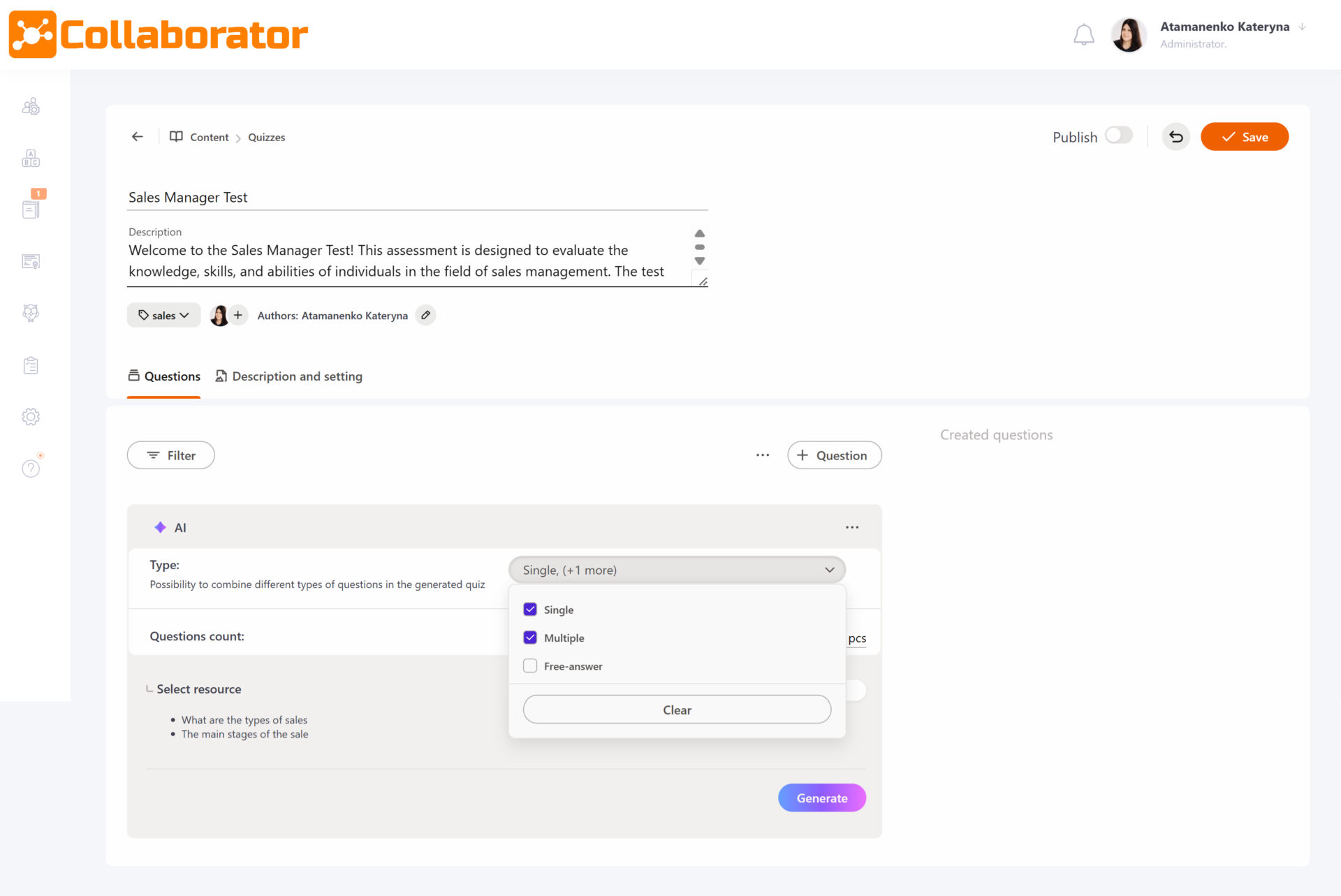Uncheck the Single question type

pyautogui.click(x=530, y=610)
